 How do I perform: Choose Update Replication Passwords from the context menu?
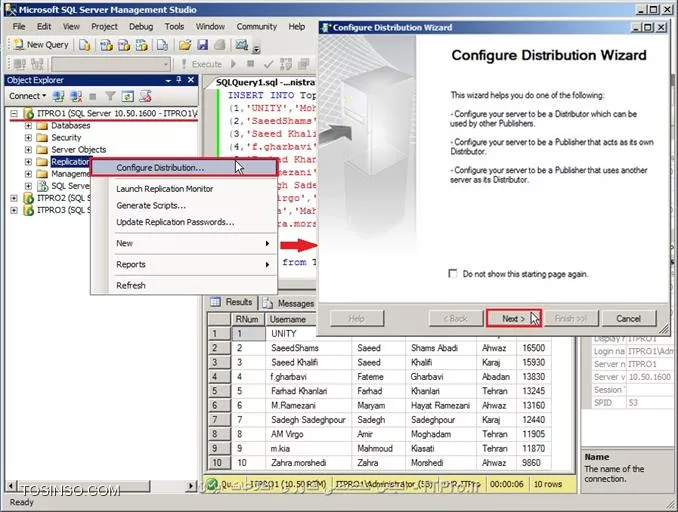[x=184, y=222]
